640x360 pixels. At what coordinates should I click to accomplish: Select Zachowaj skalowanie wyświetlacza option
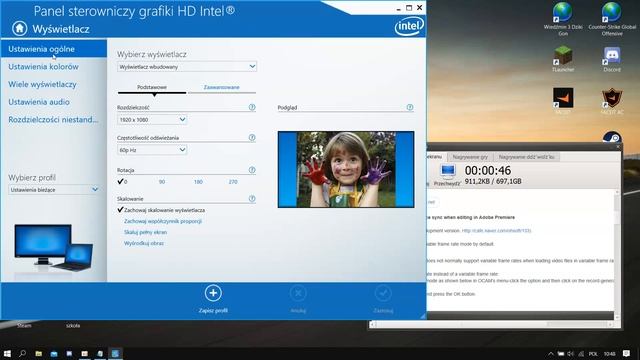(x=161, y=210)
